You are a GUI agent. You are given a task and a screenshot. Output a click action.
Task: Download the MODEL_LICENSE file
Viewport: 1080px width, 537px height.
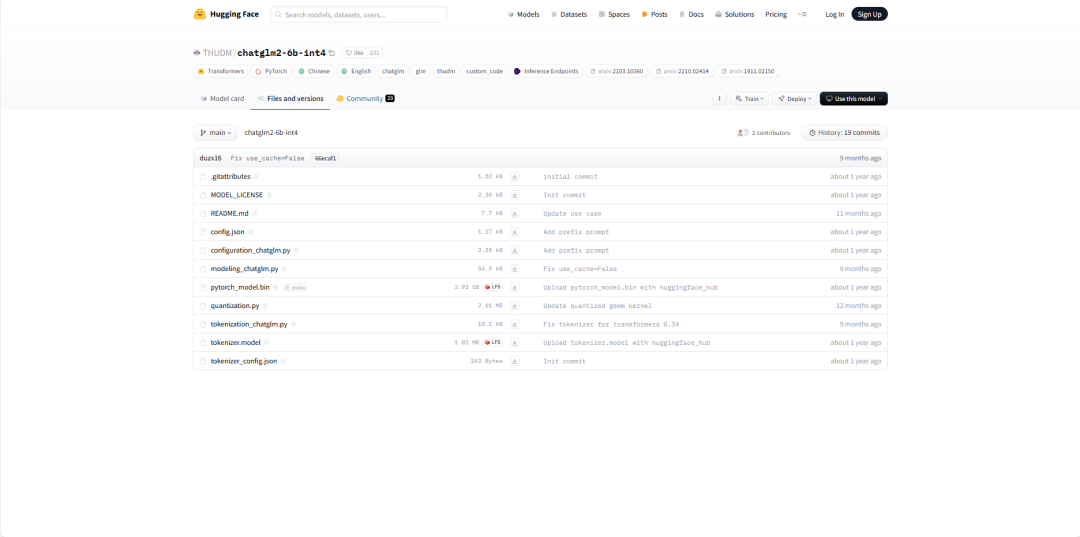[x=515, y=195]
